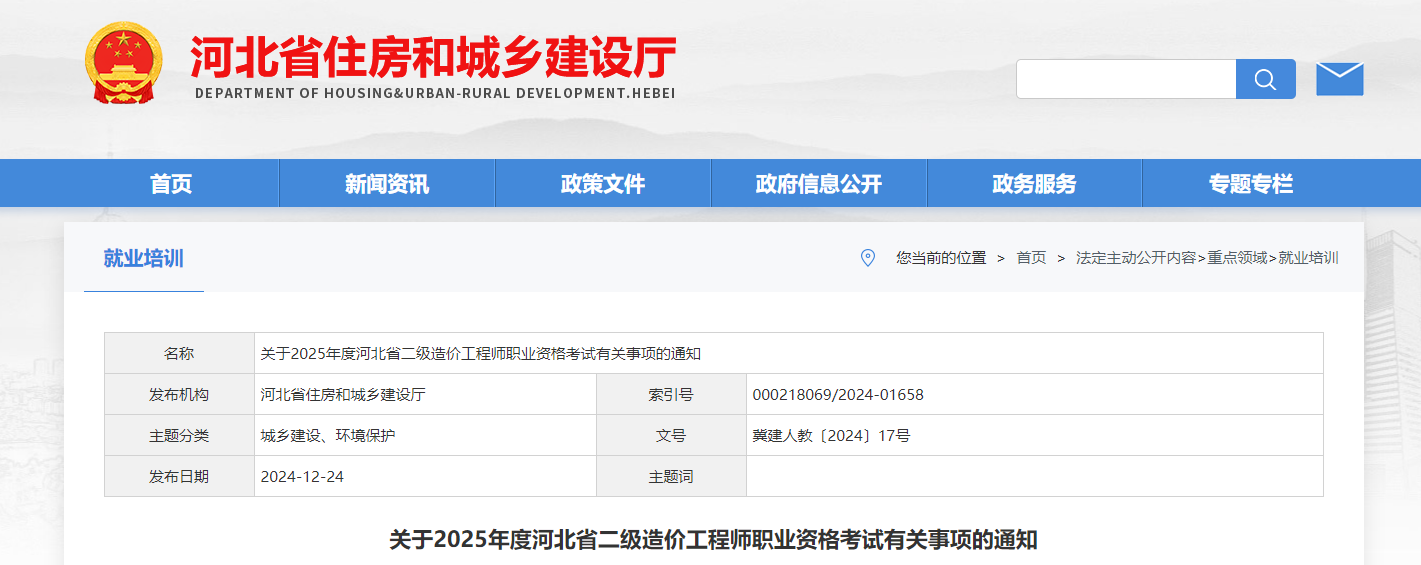The width and height of the screenshot is (1421, 565).
Task: Click the date 2024-12-24
Action: pyautogui.click(x=302, y=476)
